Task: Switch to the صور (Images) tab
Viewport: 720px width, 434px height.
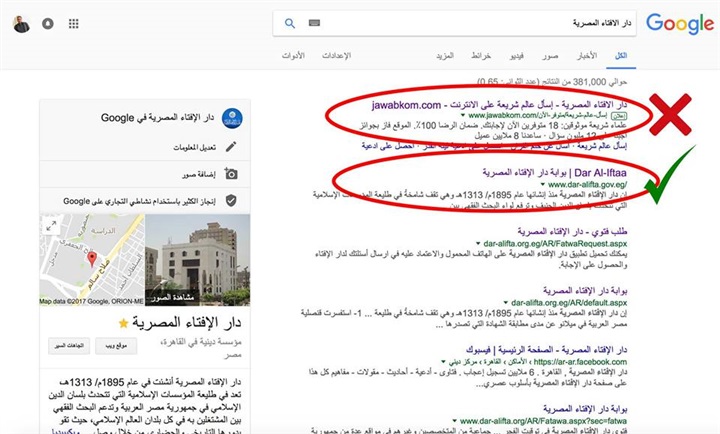Action: [550, 56]
